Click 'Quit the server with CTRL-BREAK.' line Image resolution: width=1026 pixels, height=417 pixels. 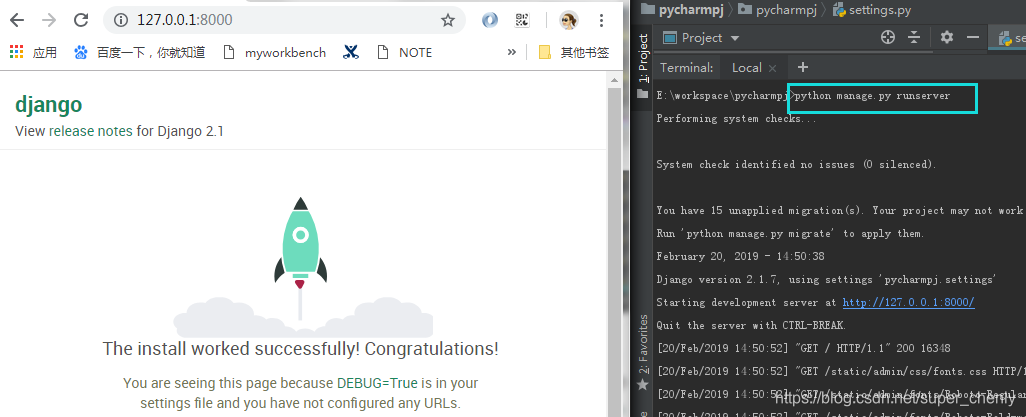[751, 325]
